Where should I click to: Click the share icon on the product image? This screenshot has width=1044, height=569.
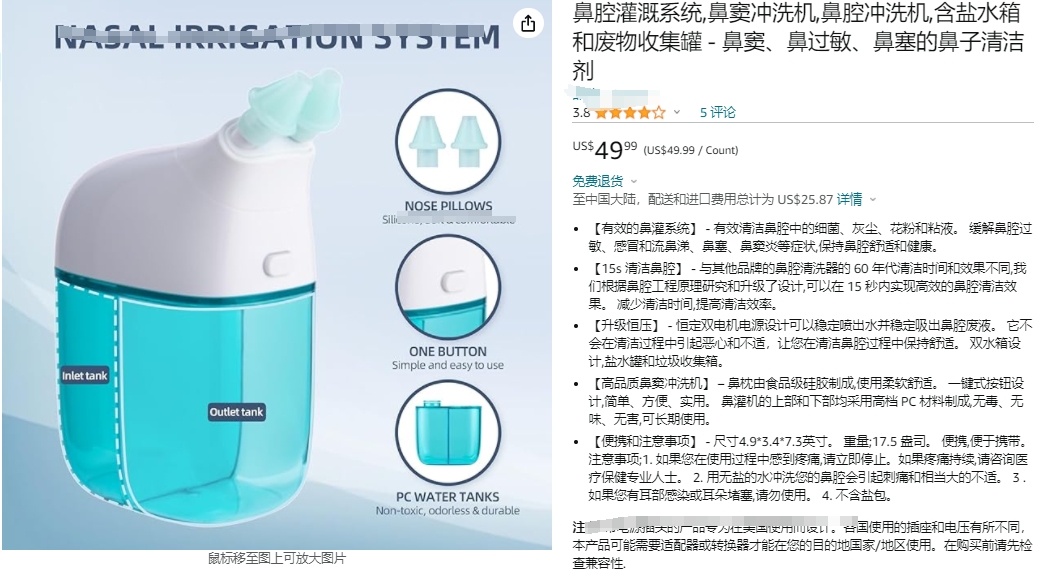point(528,24)
